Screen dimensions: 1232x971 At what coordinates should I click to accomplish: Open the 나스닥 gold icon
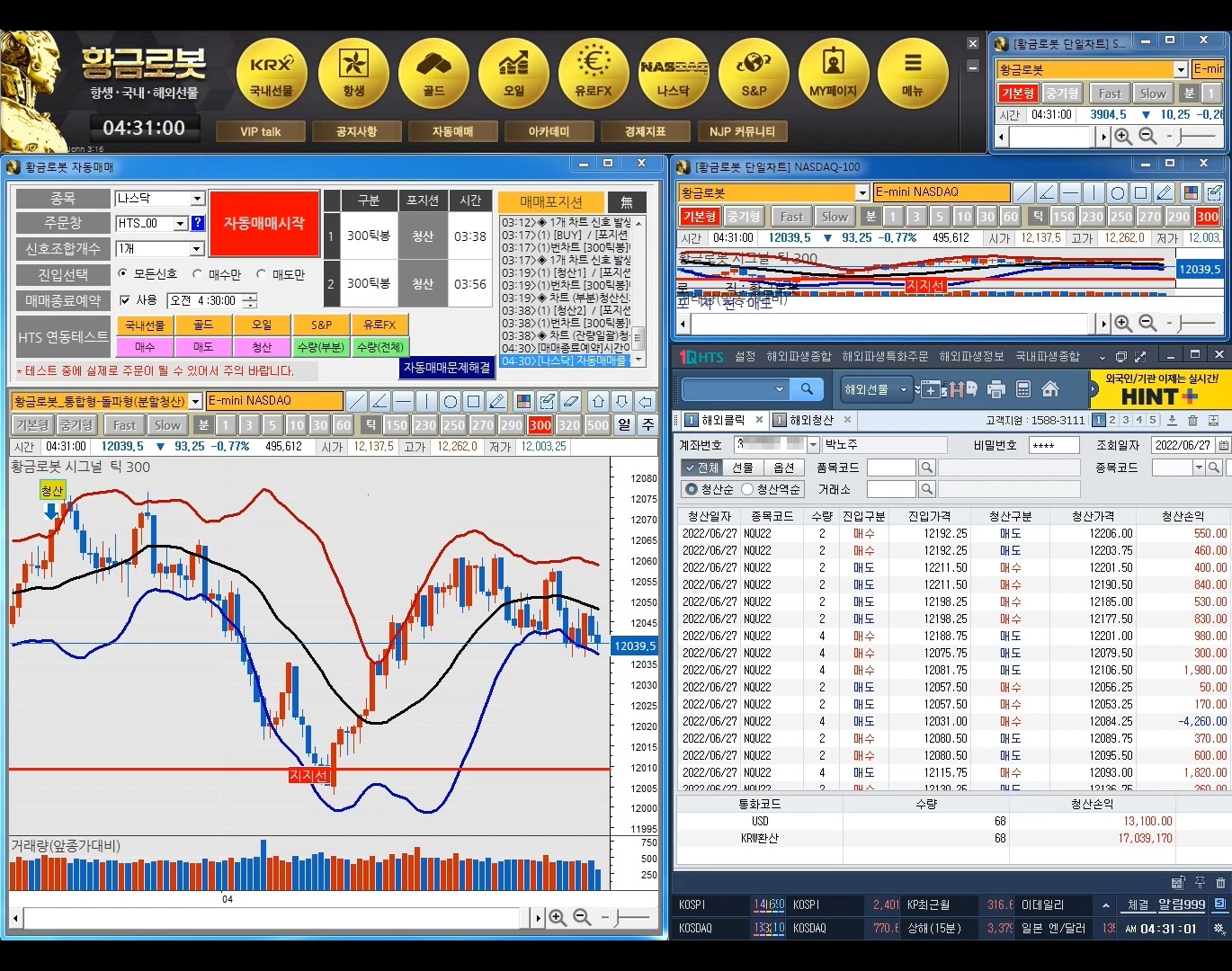674,74
